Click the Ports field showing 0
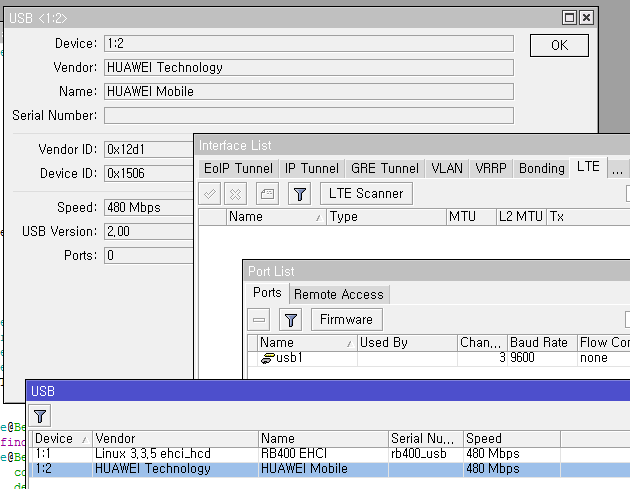Viewport: 630px width, 489px height. click(x=149, y=256)
